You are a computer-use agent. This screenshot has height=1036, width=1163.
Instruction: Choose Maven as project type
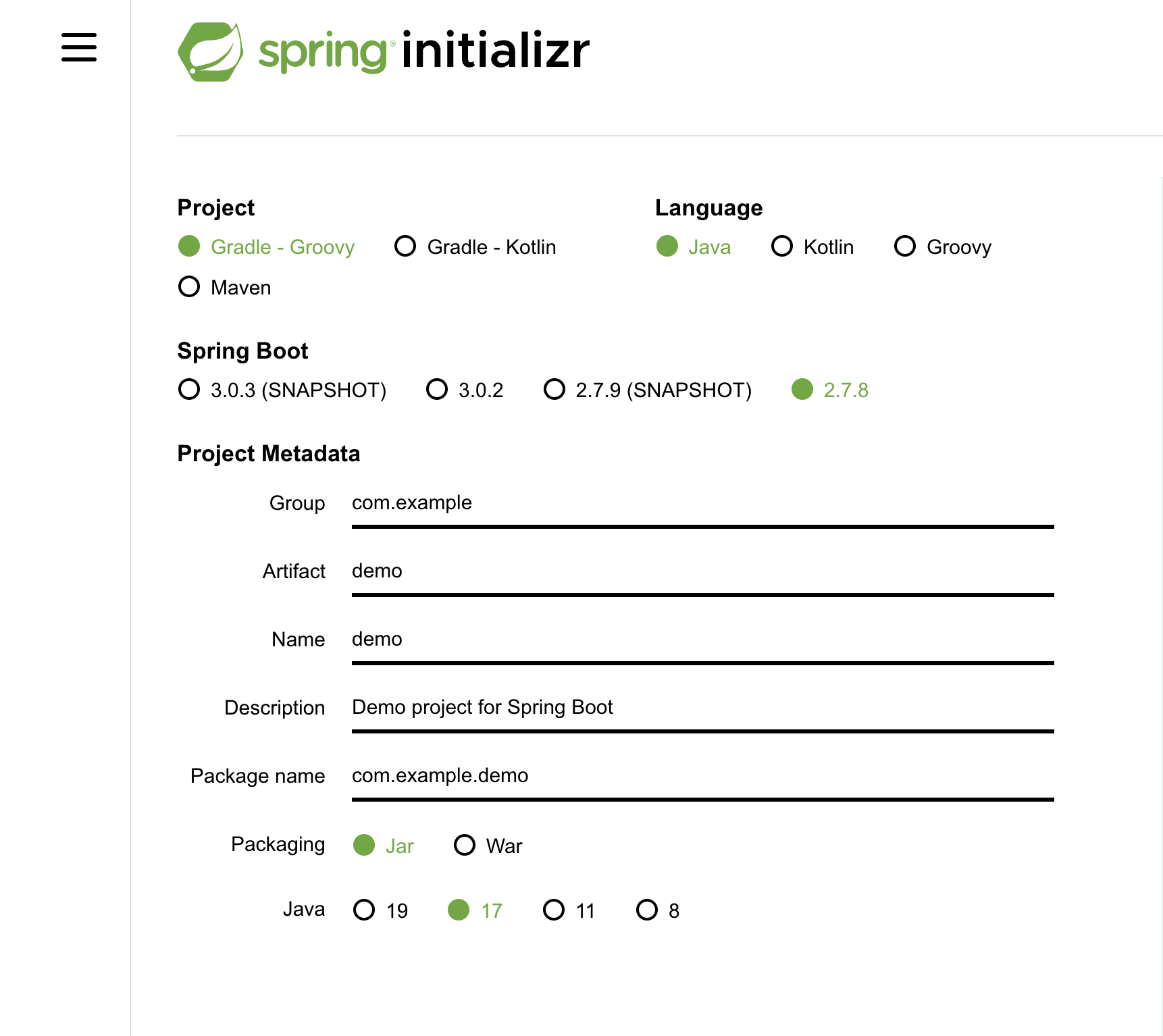(224, 287)
